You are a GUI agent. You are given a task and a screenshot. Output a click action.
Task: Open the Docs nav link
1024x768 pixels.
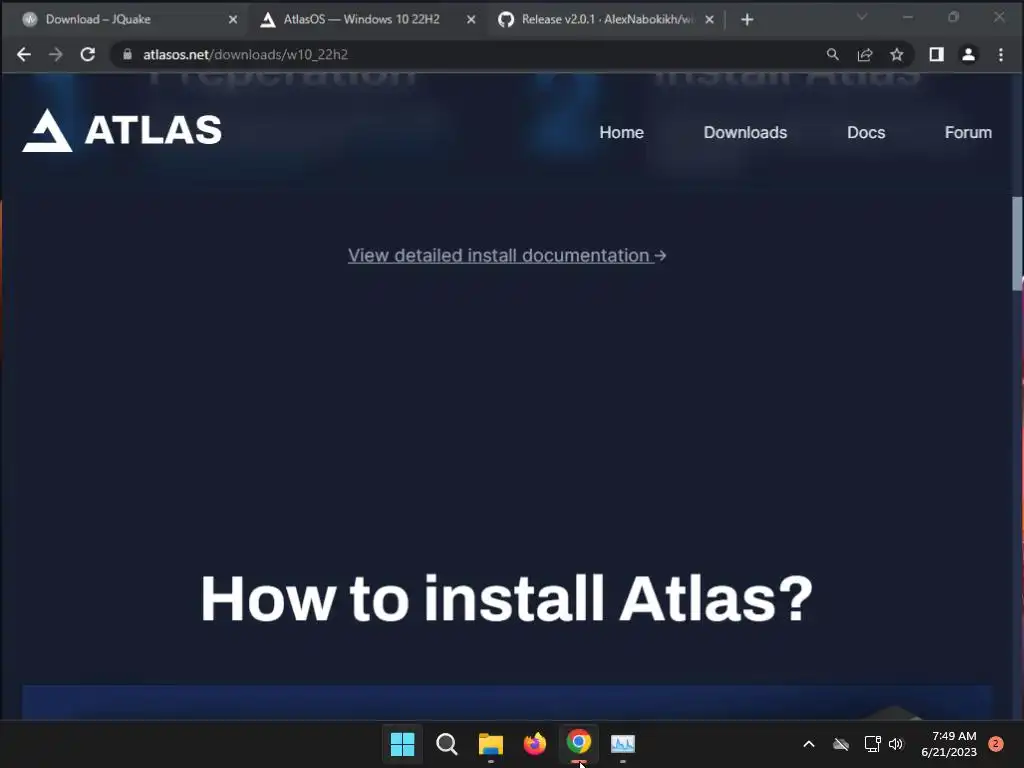[x=866, y=133]
